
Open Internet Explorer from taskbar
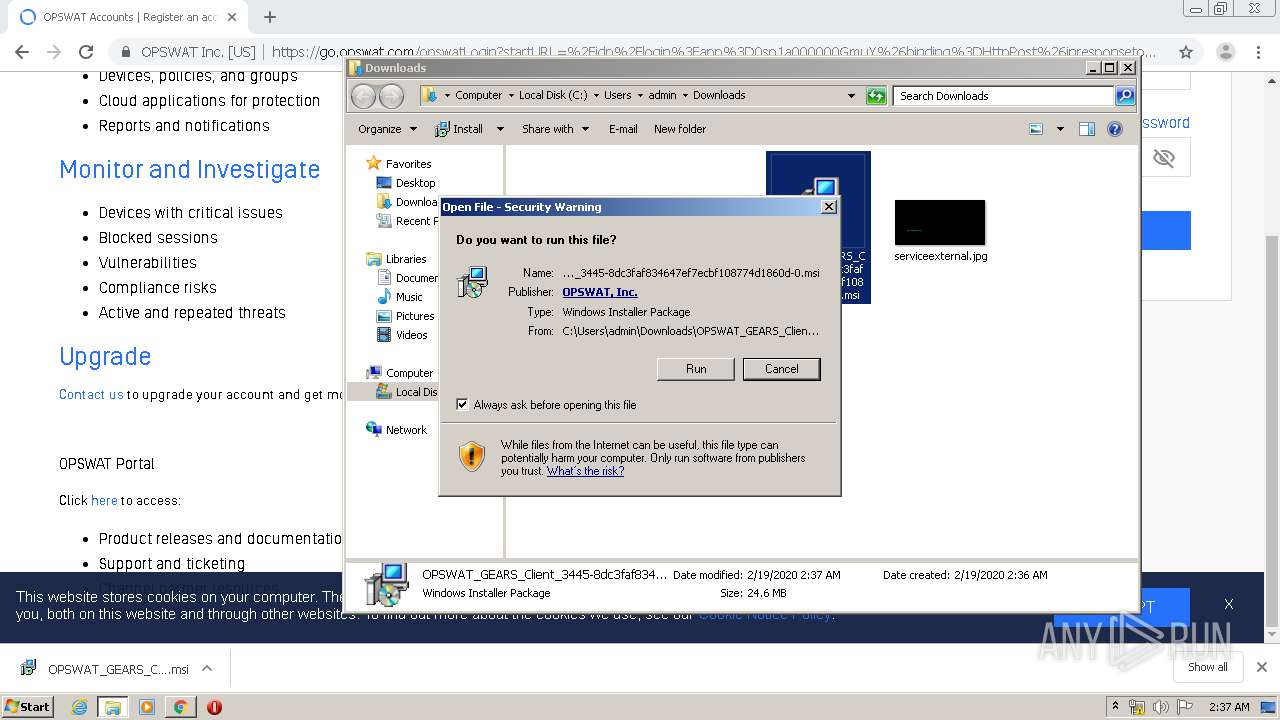point(80,707)
